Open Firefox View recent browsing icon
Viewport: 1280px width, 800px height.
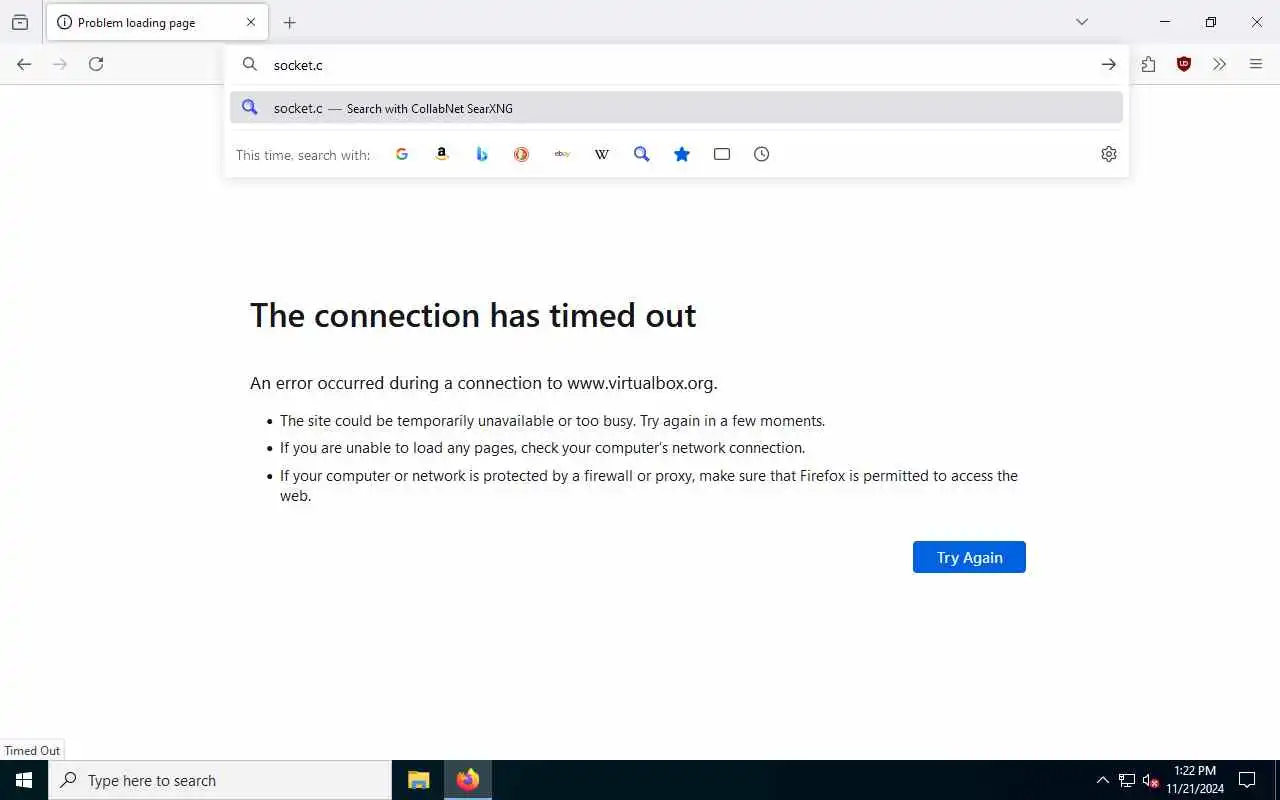pyautogui.click(x=20, y=22)
